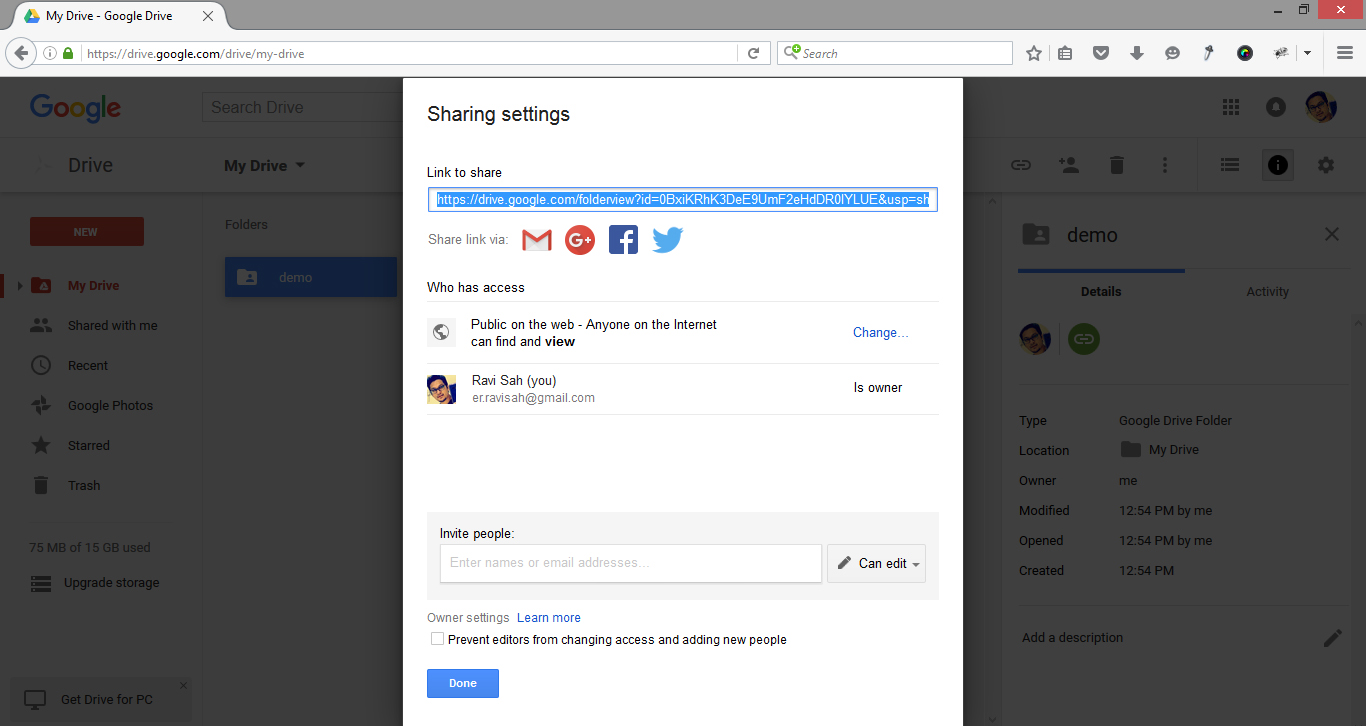Click the Invite people email field
The width and height of the screenshot is (1366, 726).
click(x=630, y=563)
